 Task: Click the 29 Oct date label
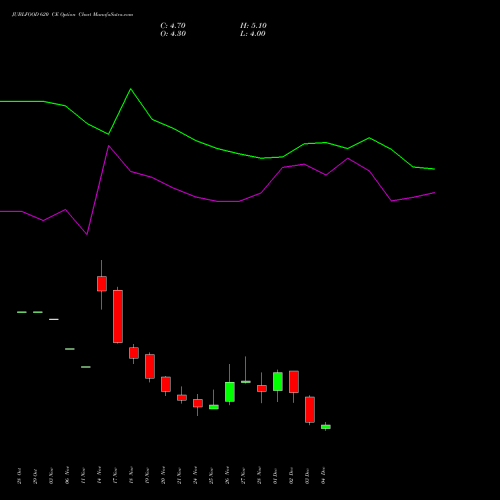pos(35,476)
